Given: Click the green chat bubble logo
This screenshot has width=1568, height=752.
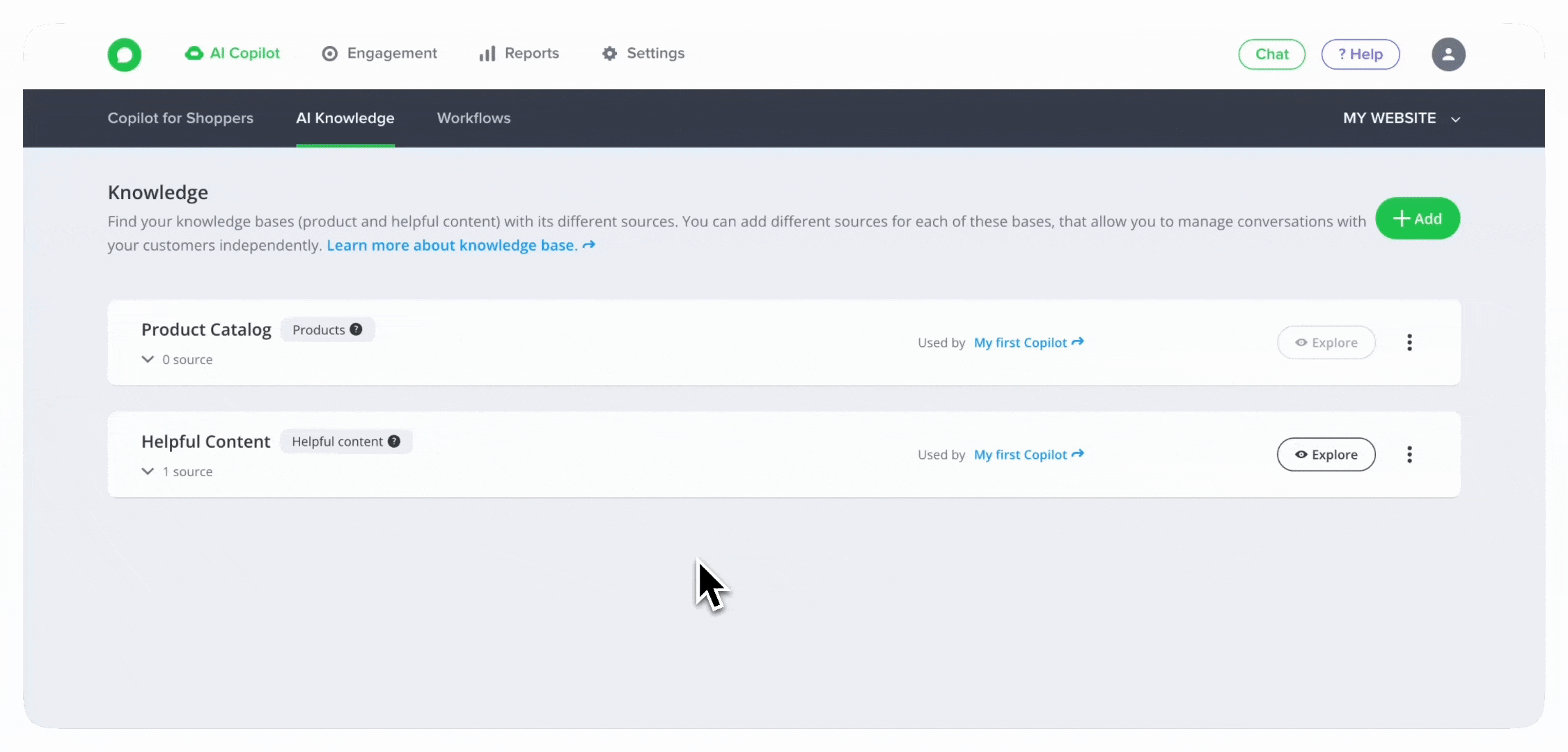Looking at the screenshot, I should 124,54.
